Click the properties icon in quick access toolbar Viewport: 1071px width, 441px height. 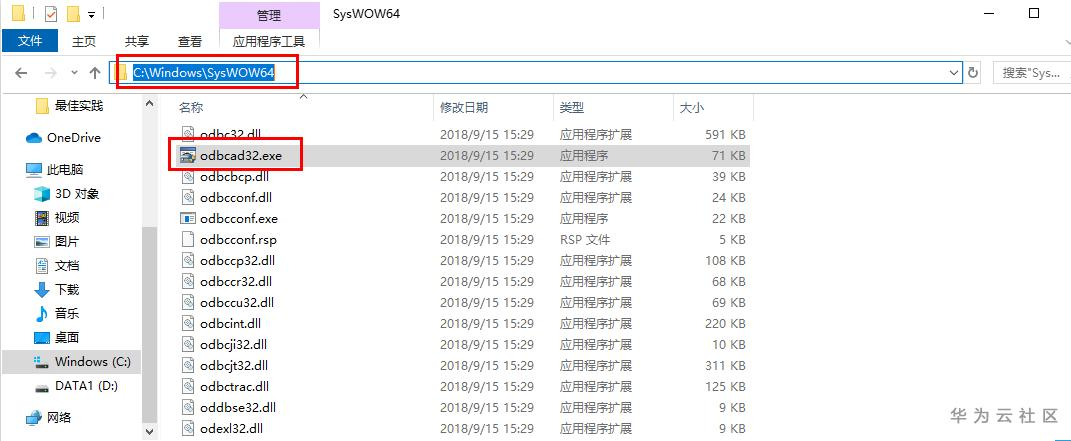[51, 13]
